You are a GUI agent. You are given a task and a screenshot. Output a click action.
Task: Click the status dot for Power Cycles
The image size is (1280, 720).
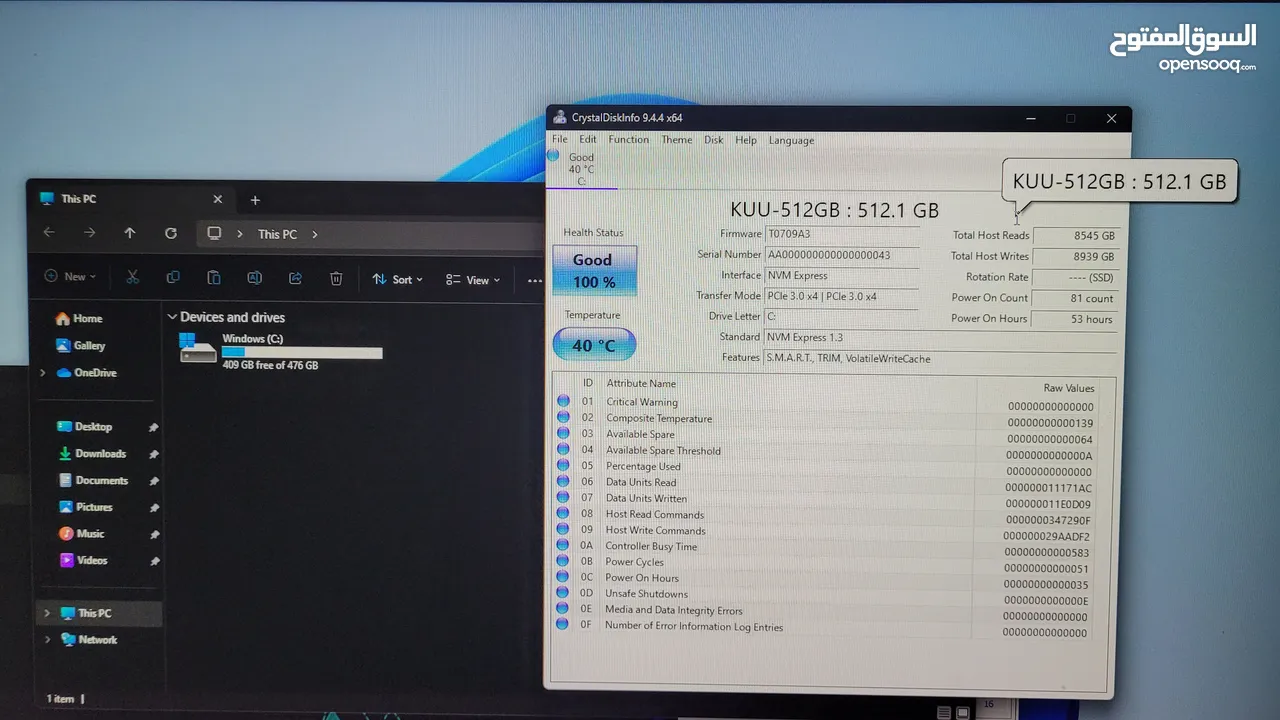[563, 561]
